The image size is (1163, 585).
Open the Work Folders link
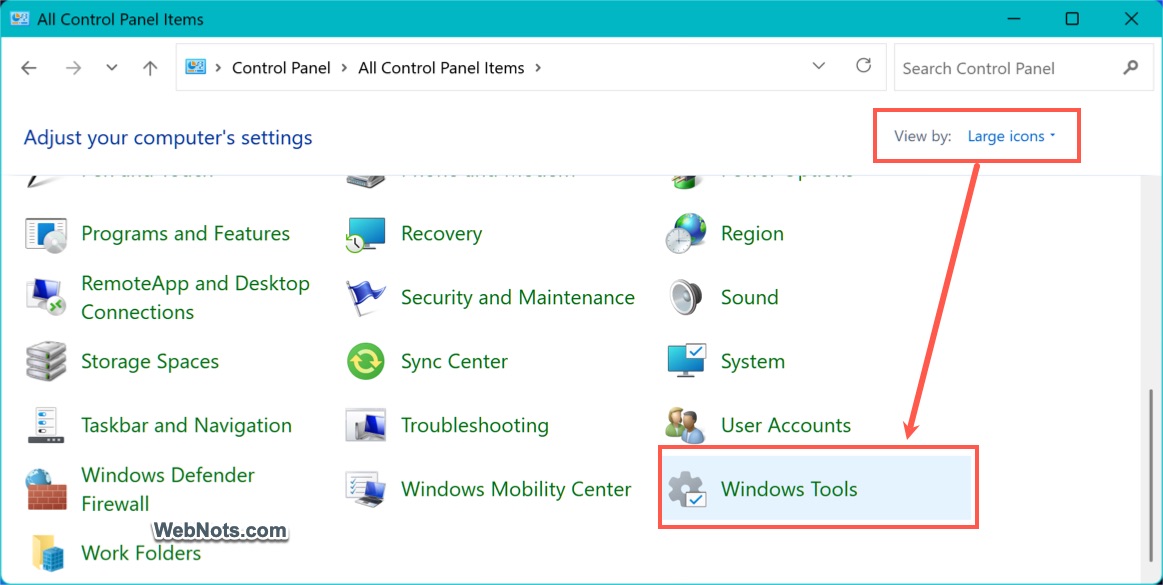(x=141, y=552)
